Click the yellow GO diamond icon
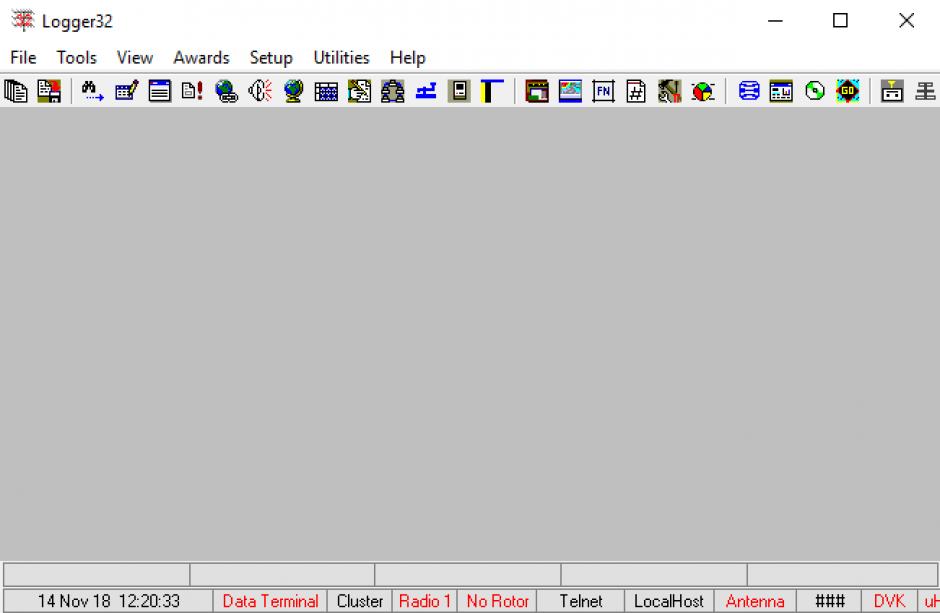Screen dimensions: 940x613 click(848, 91)
